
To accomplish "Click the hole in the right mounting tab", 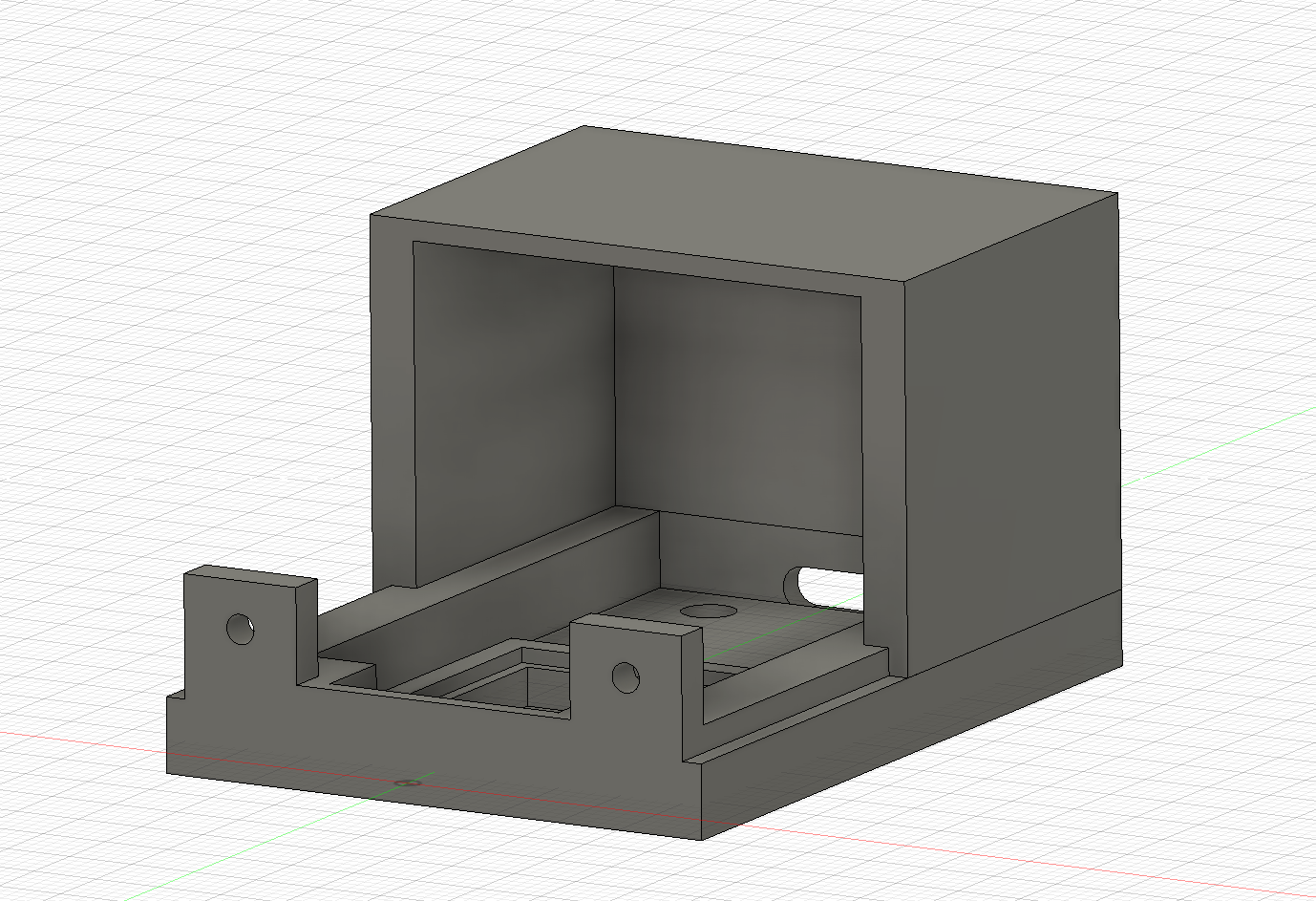I will click(626, 676).
